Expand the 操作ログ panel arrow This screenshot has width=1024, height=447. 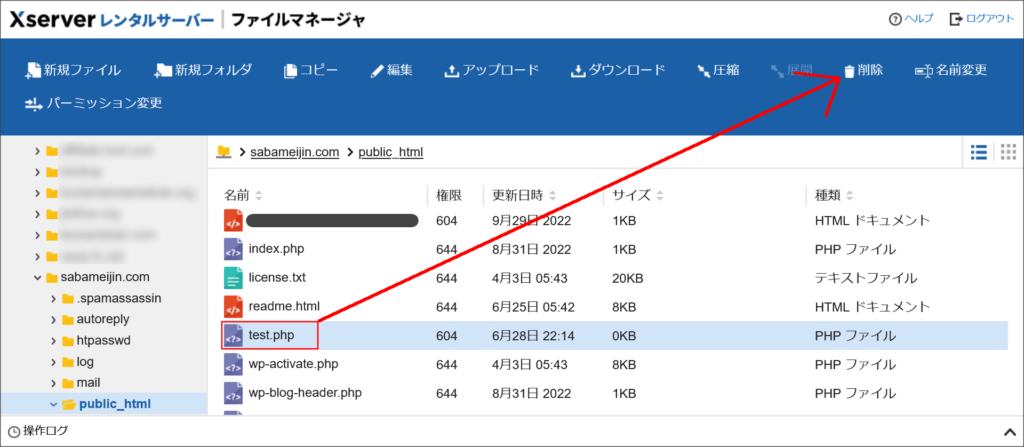click(x=1008, y=431)
